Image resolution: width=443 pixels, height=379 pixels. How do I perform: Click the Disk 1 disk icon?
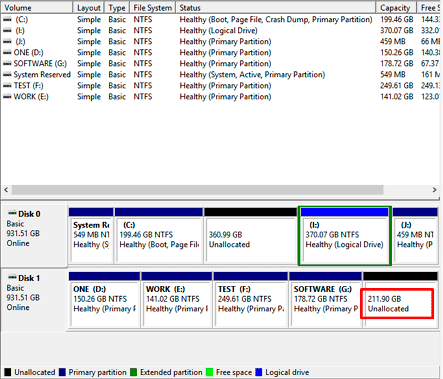[12, 277]
